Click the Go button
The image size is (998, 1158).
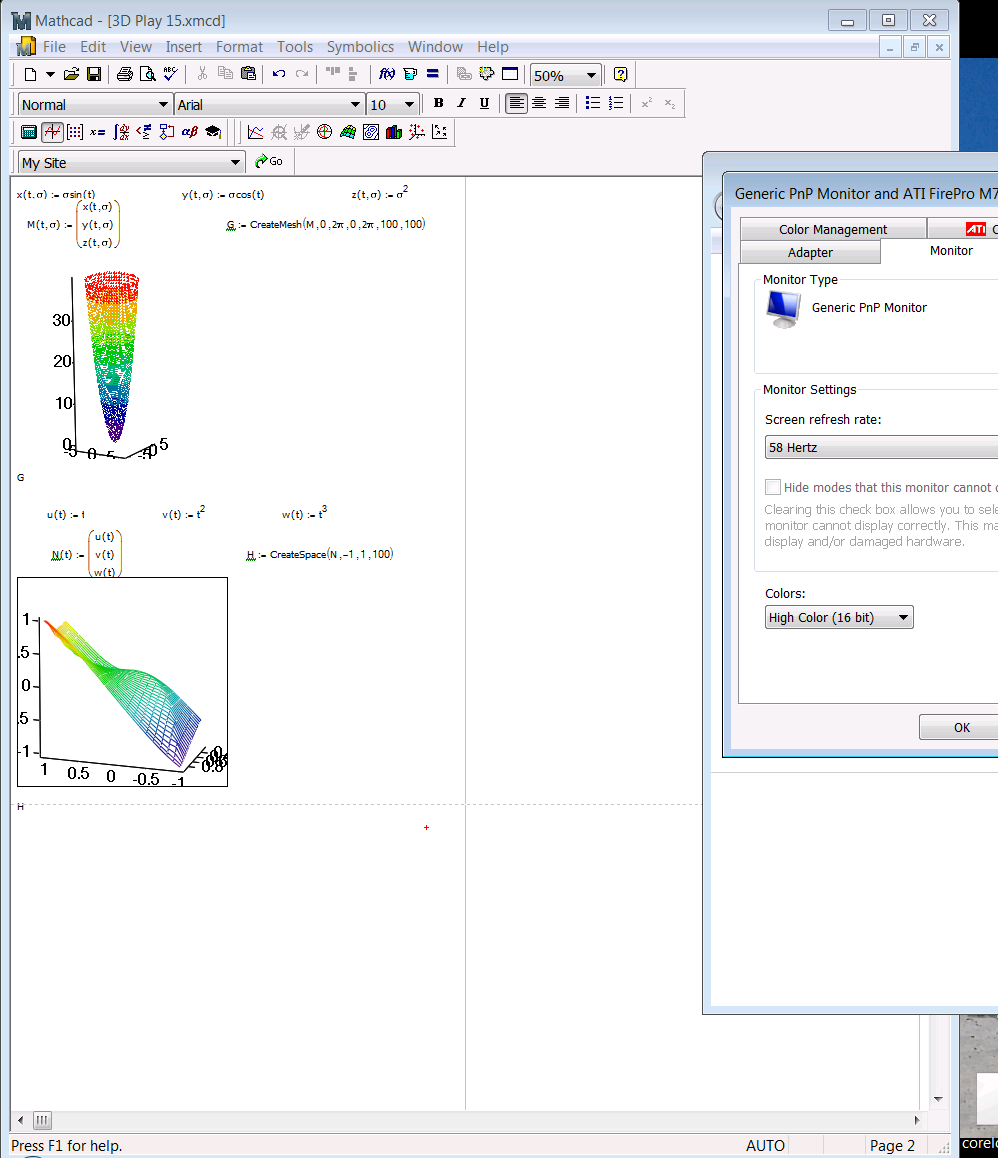[269, 161]
